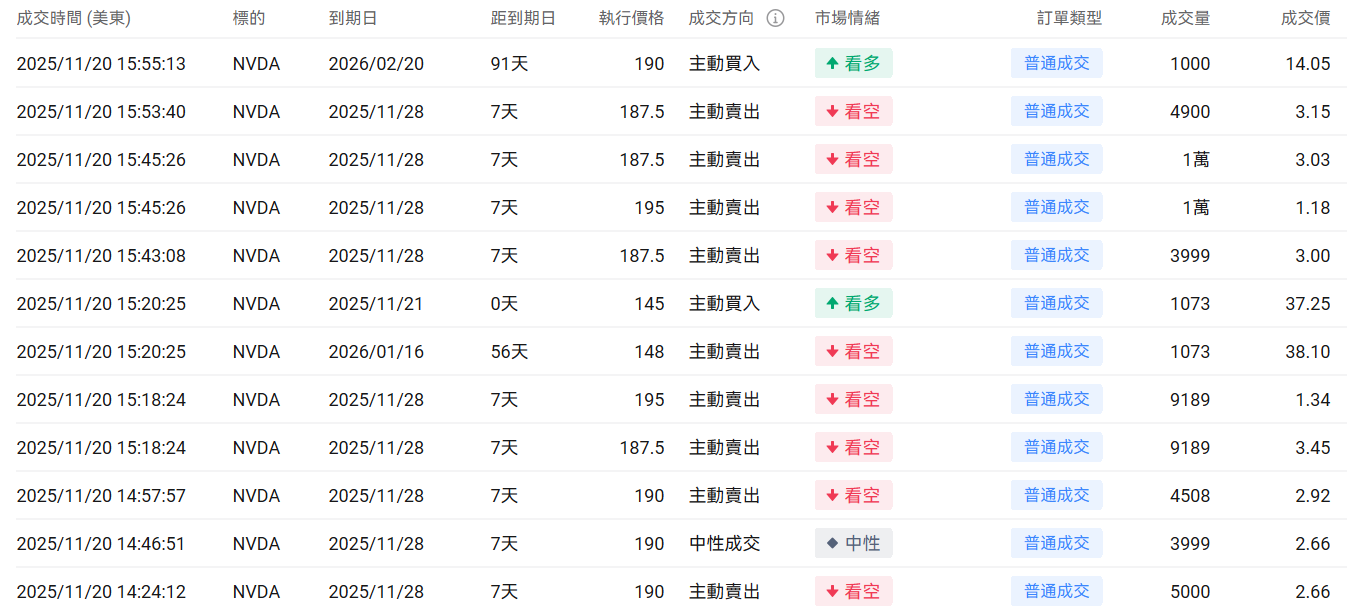Click the 市場情緒 column header
The width and height of the screenshot is (1347, 610).
[847, 19]
